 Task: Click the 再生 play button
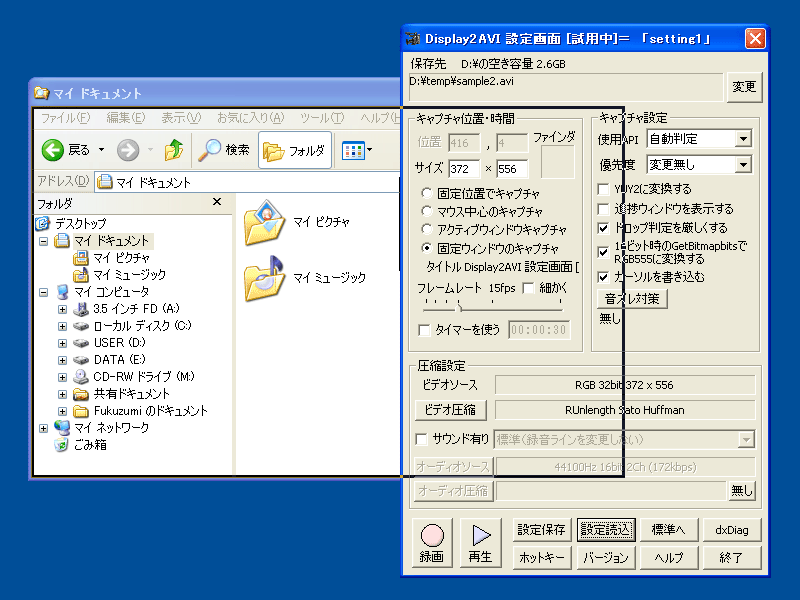point(481,543)
